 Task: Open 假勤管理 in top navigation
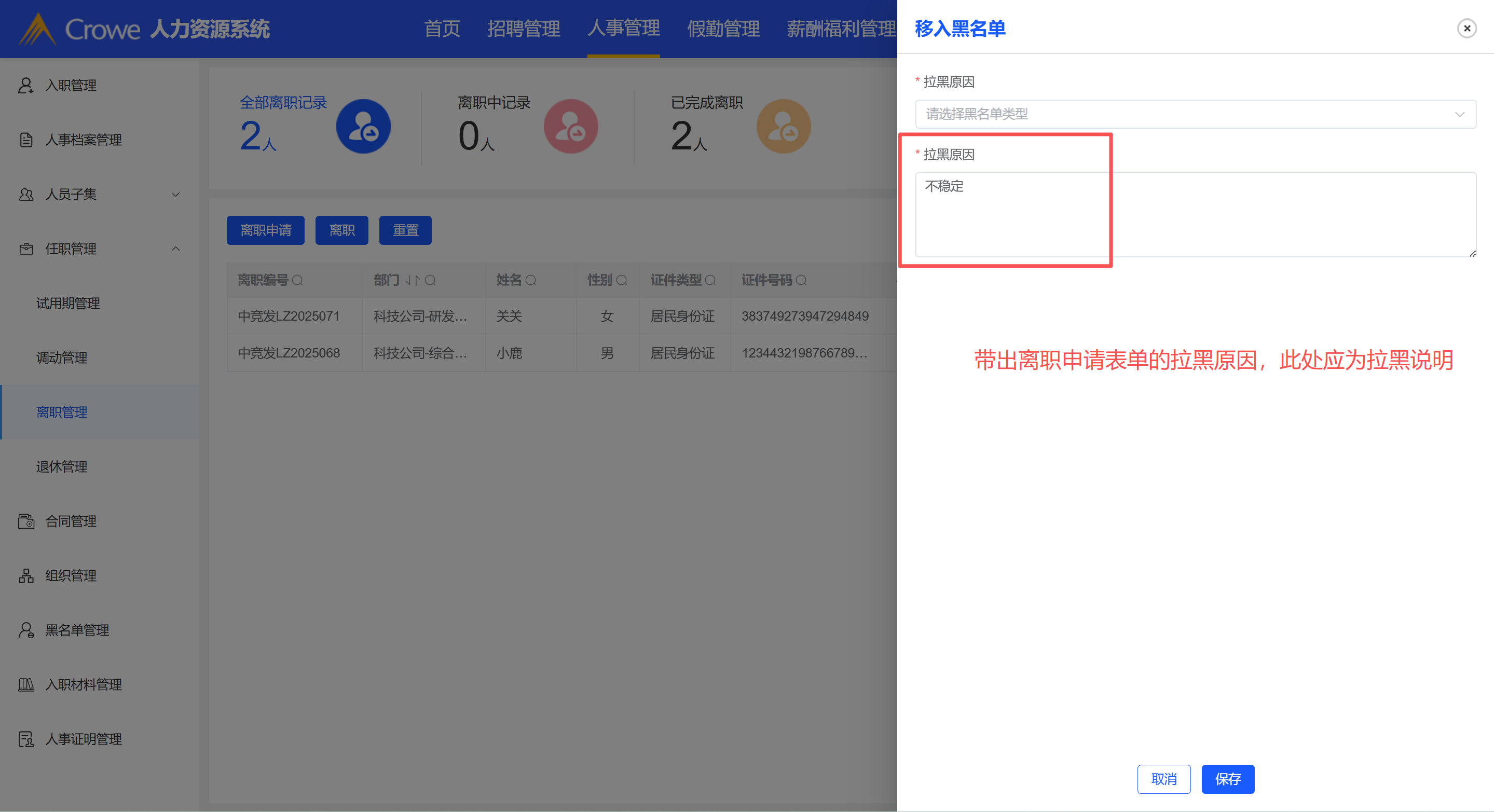[723, 28]
